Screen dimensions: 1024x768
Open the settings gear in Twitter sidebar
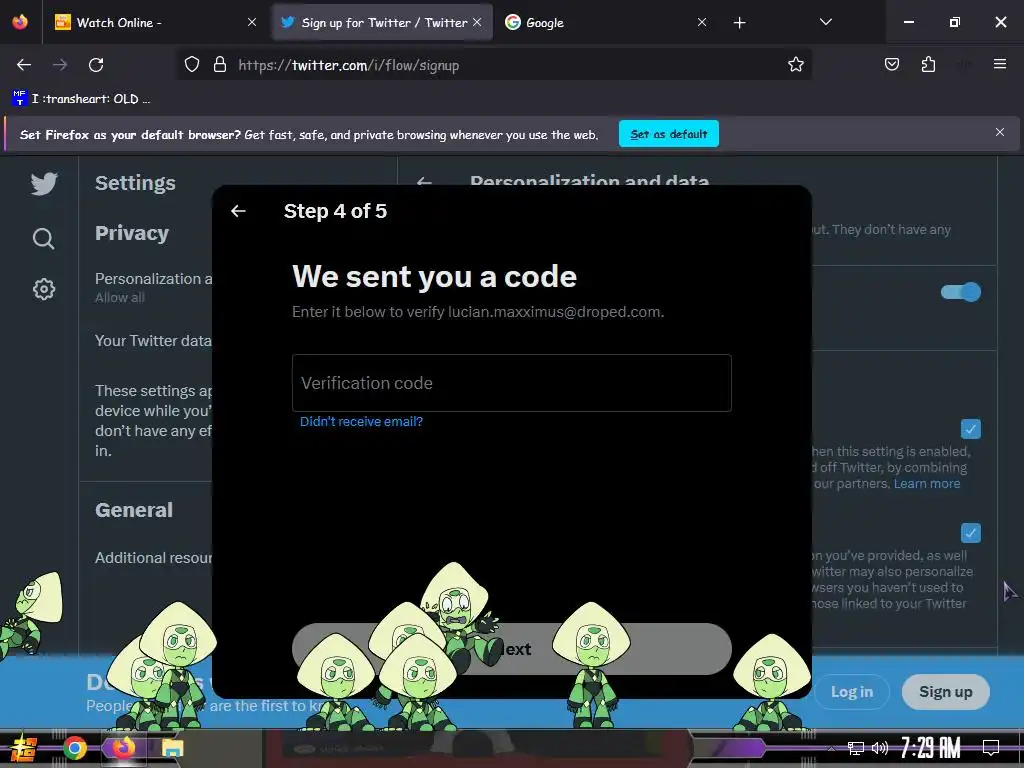tap(44, 289)
